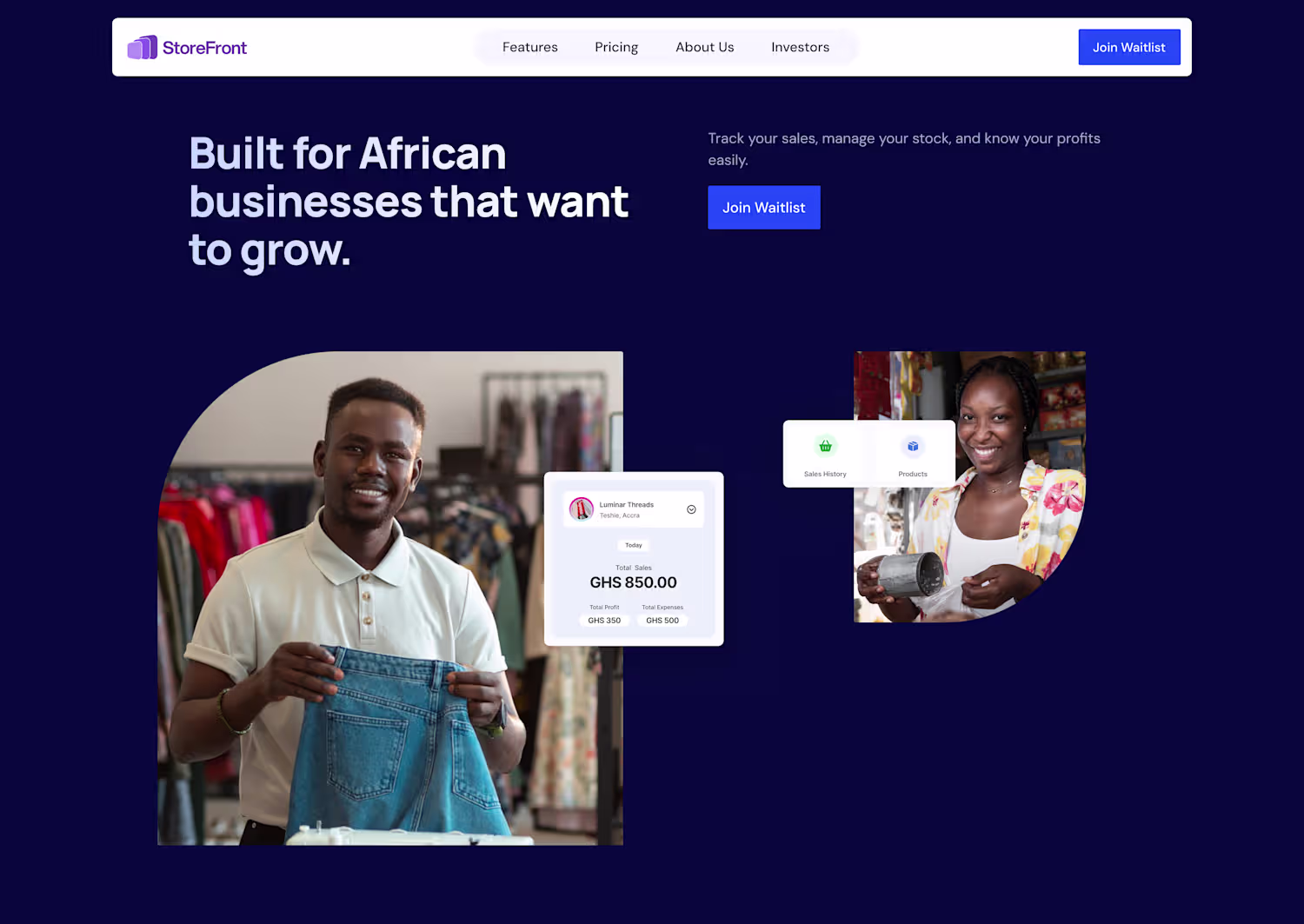Viewport: 1304px width, 924px height.
Task: Click the StoreFront brand name text
Action: [204, 48]
